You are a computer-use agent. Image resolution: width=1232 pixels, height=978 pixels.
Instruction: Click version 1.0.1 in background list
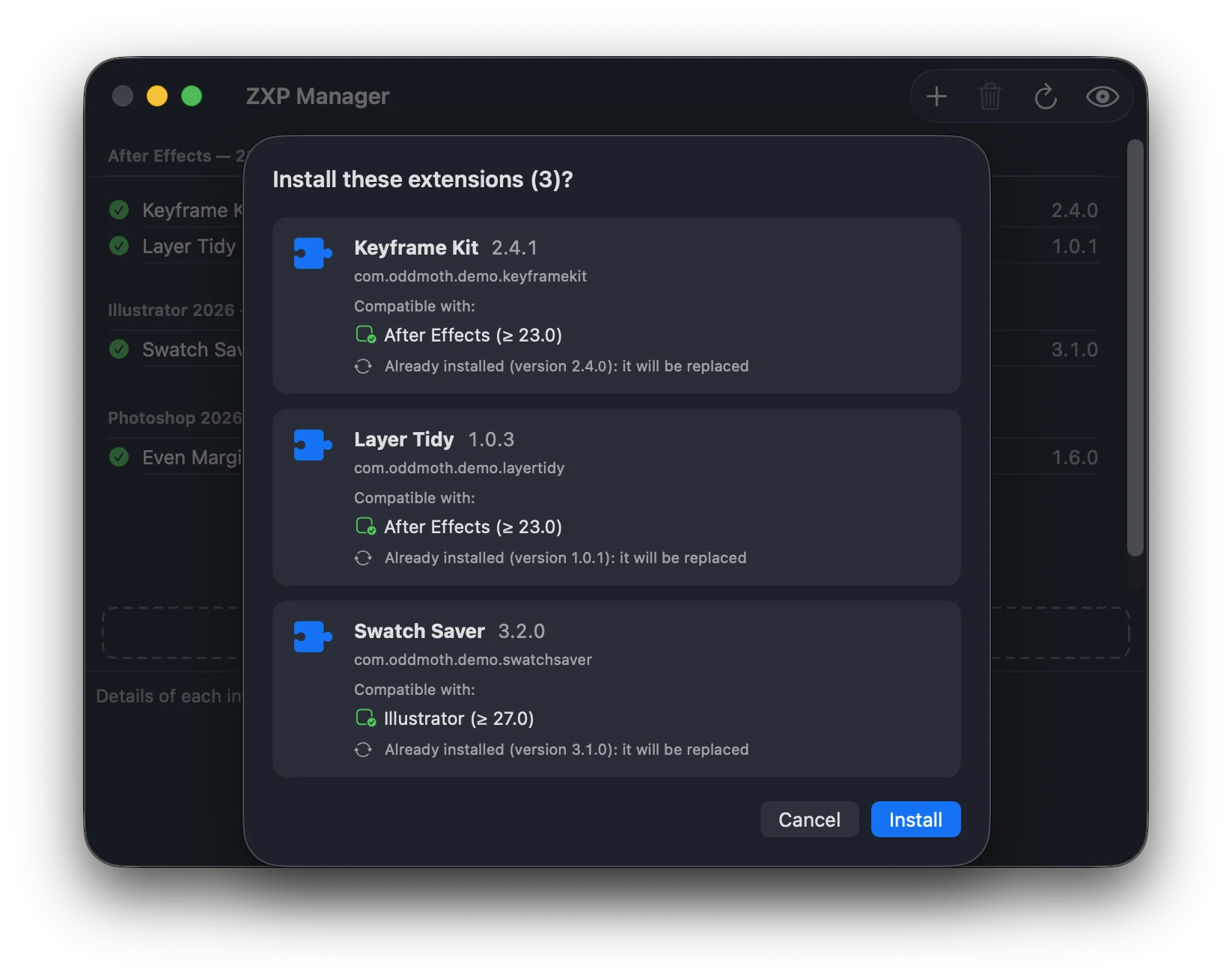pos(1075,246)
